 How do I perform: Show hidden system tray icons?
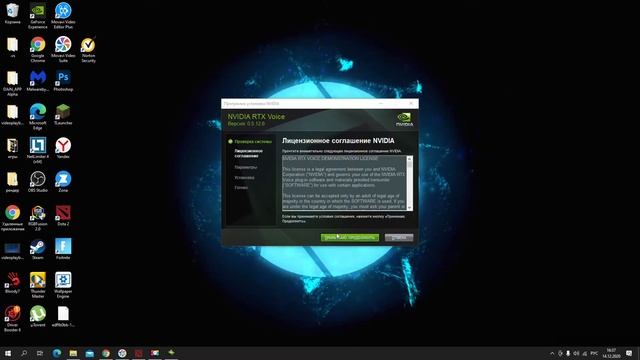tap(552, 353)
